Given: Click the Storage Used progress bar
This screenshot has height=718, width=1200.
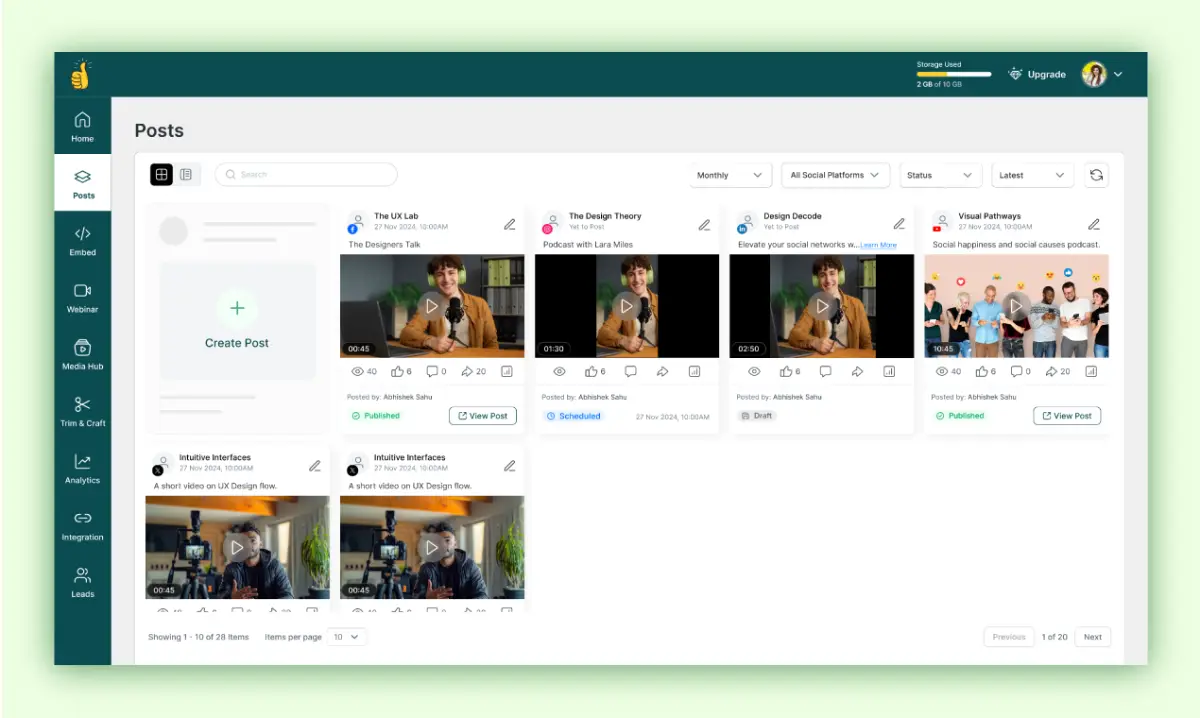Looking at the screenshot, I should point(954,74).
